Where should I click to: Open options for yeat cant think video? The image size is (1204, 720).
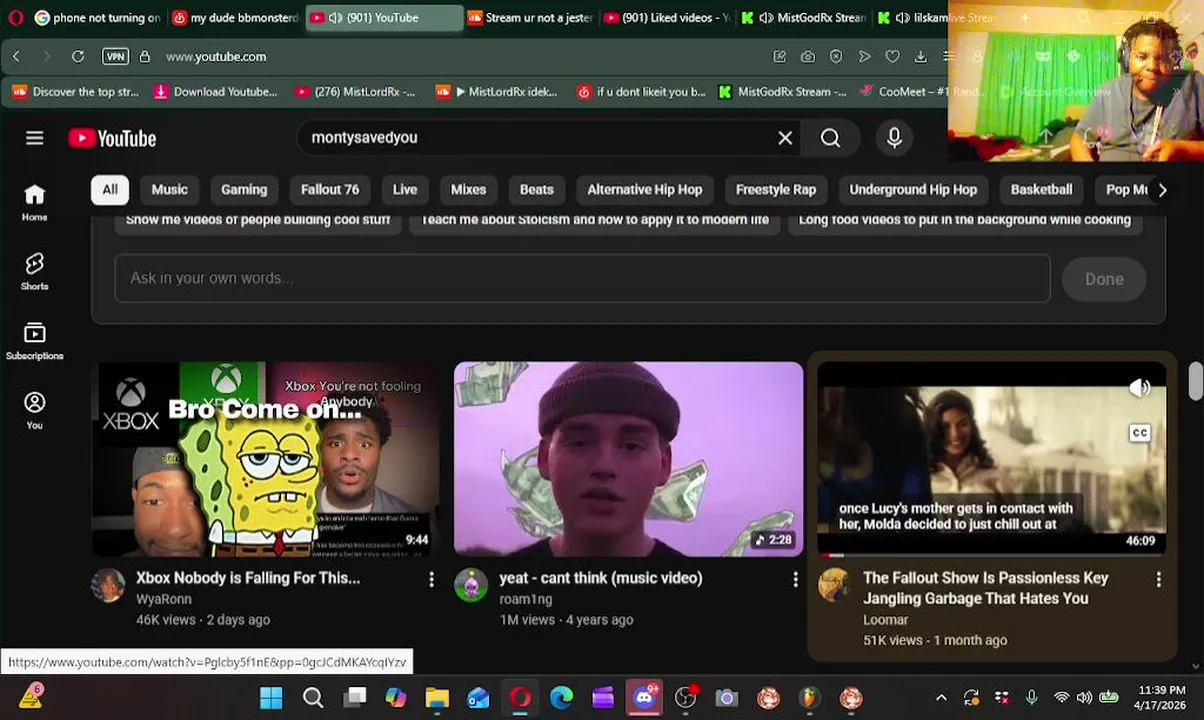click(795, 579)
